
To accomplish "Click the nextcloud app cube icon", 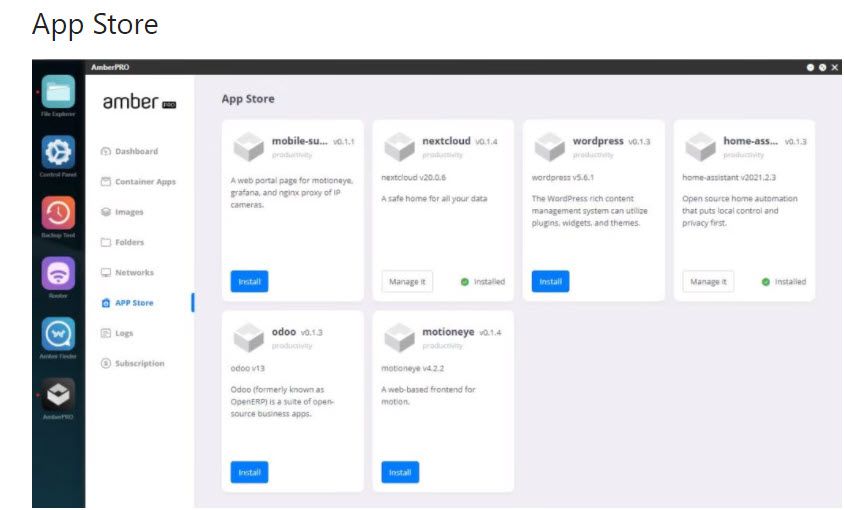I will pyautogui.click(x=399, y=146).
